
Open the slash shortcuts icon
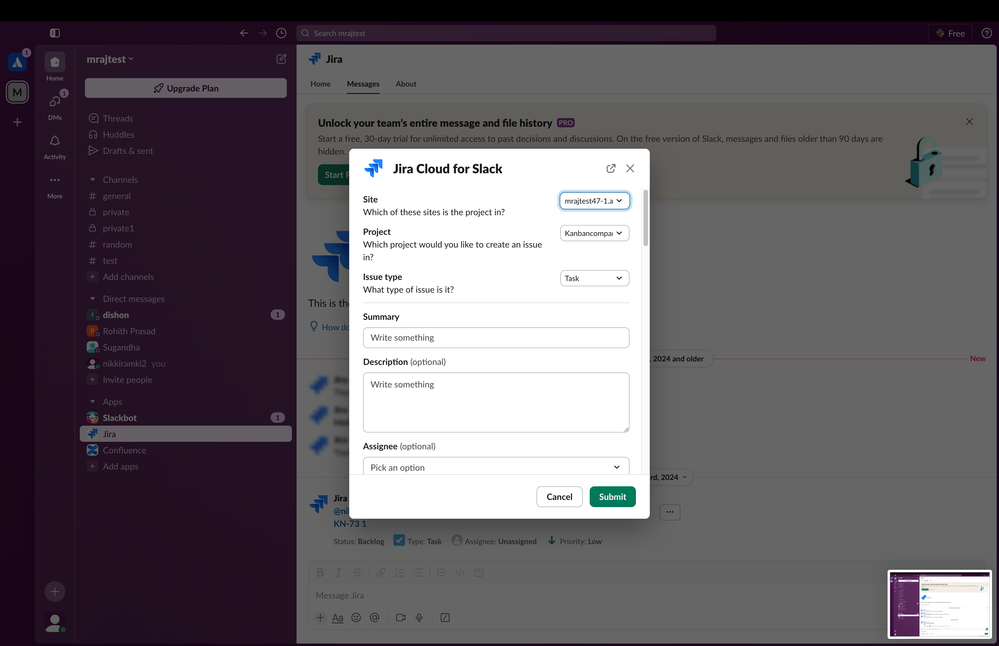click(445, 617)
